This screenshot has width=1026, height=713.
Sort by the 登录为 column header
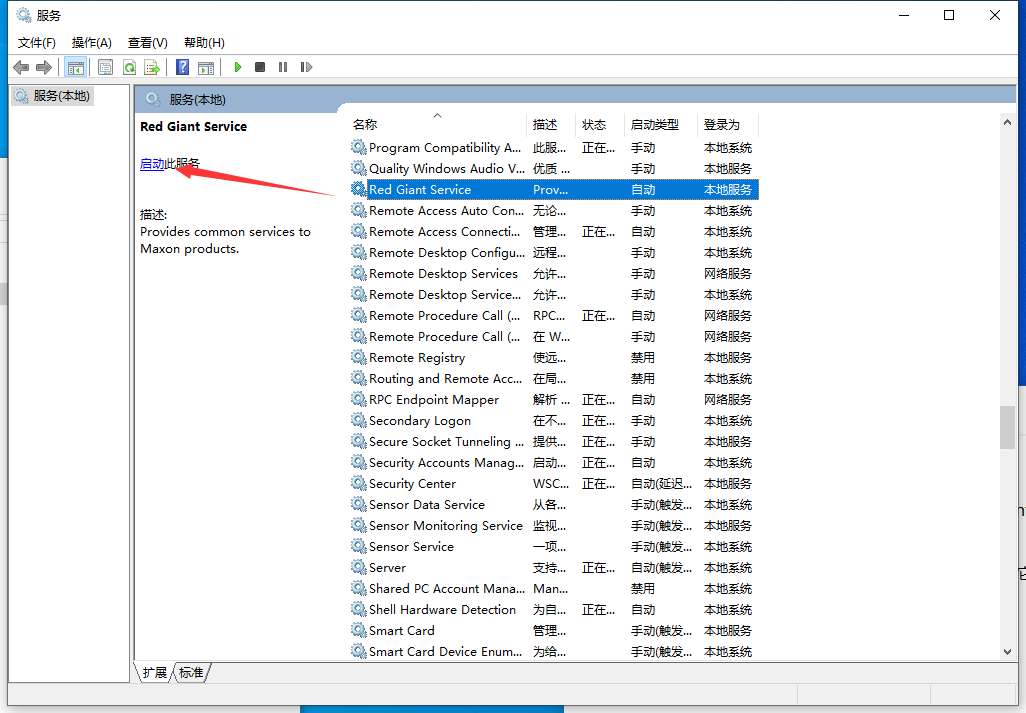(728, 124)
